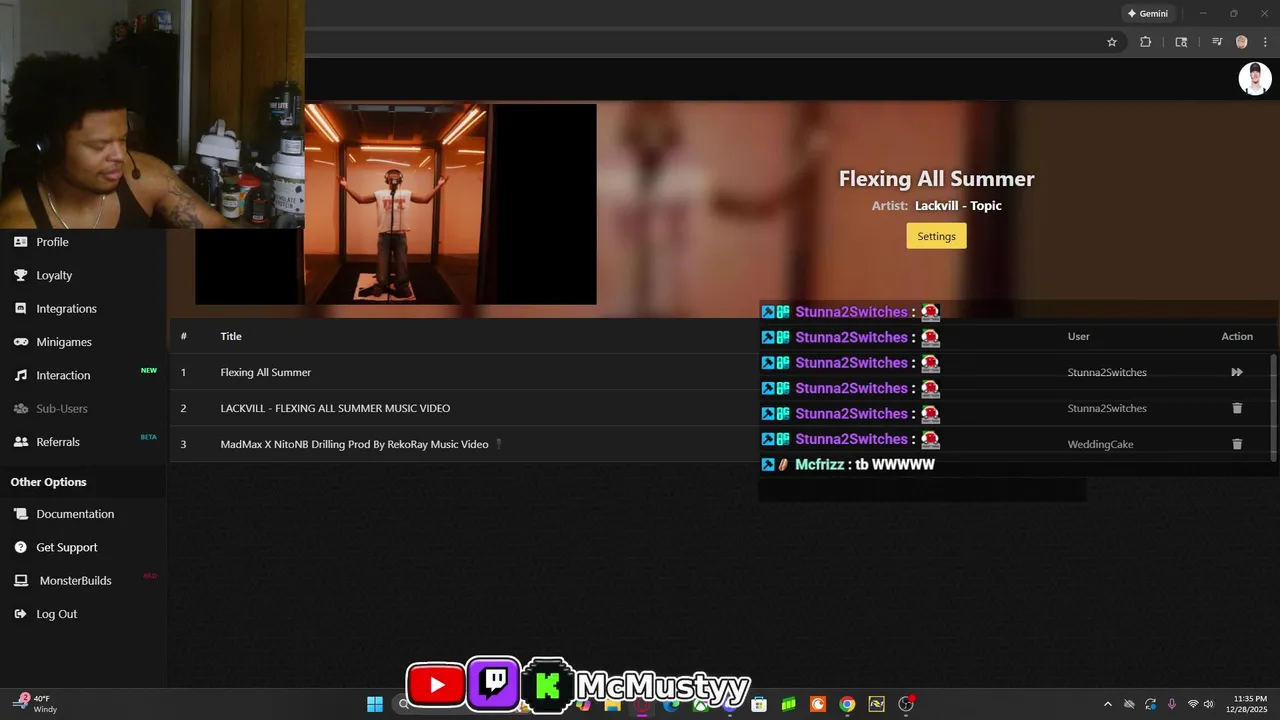This screenshot has height=720, width=1280.
Task: Open Chrome three-dot menu
Action: (1266, 42)
